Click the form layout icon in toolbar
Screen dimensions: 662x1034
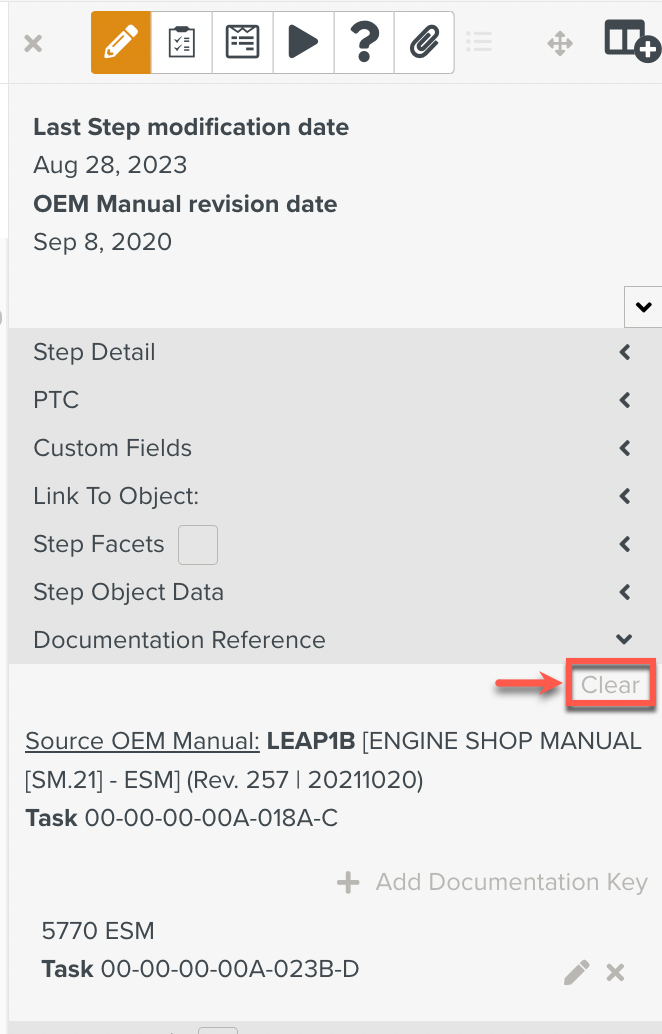click(x=242, y=43)
